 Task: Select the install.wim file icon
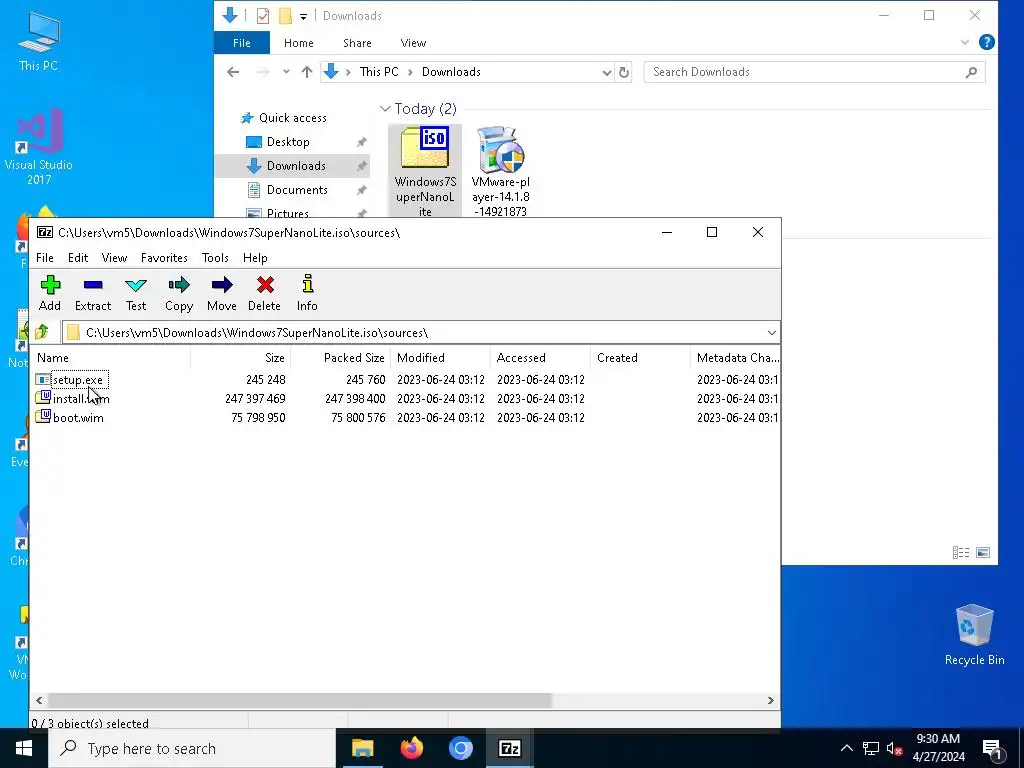42,398
